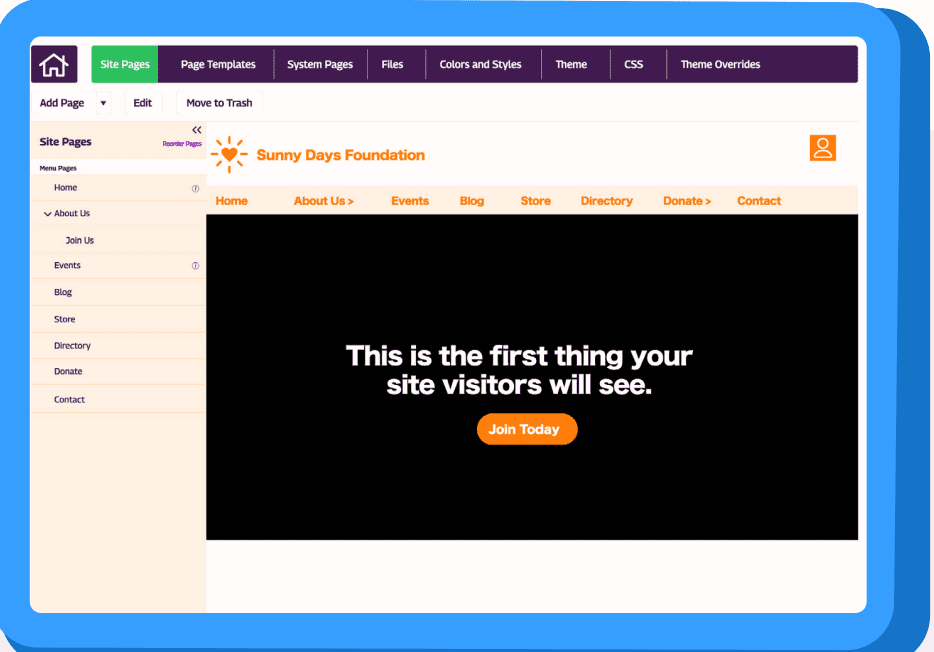Viewport: 934px width, 652px height.
Task: Switch to the Page Templates tab
Action: [x=218, y=65]
